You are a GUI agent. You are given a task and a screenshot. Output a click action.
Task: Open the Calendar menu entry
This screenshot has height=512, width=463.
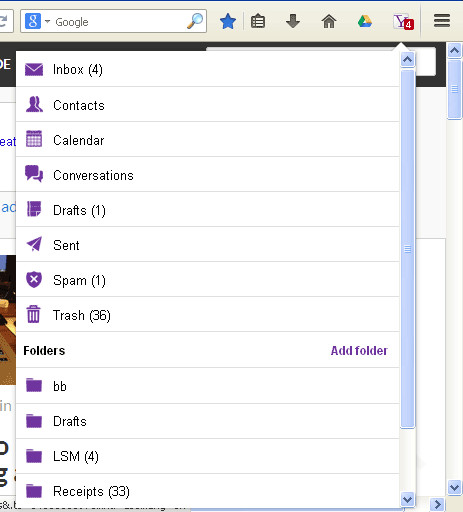tap(208, 139)
